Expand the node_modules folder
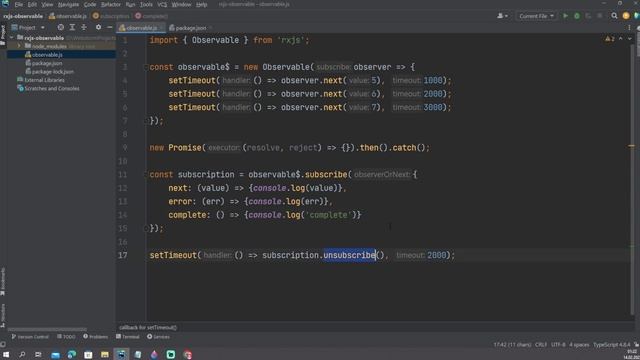The image size is (640, 360). (x=19, y=46)
